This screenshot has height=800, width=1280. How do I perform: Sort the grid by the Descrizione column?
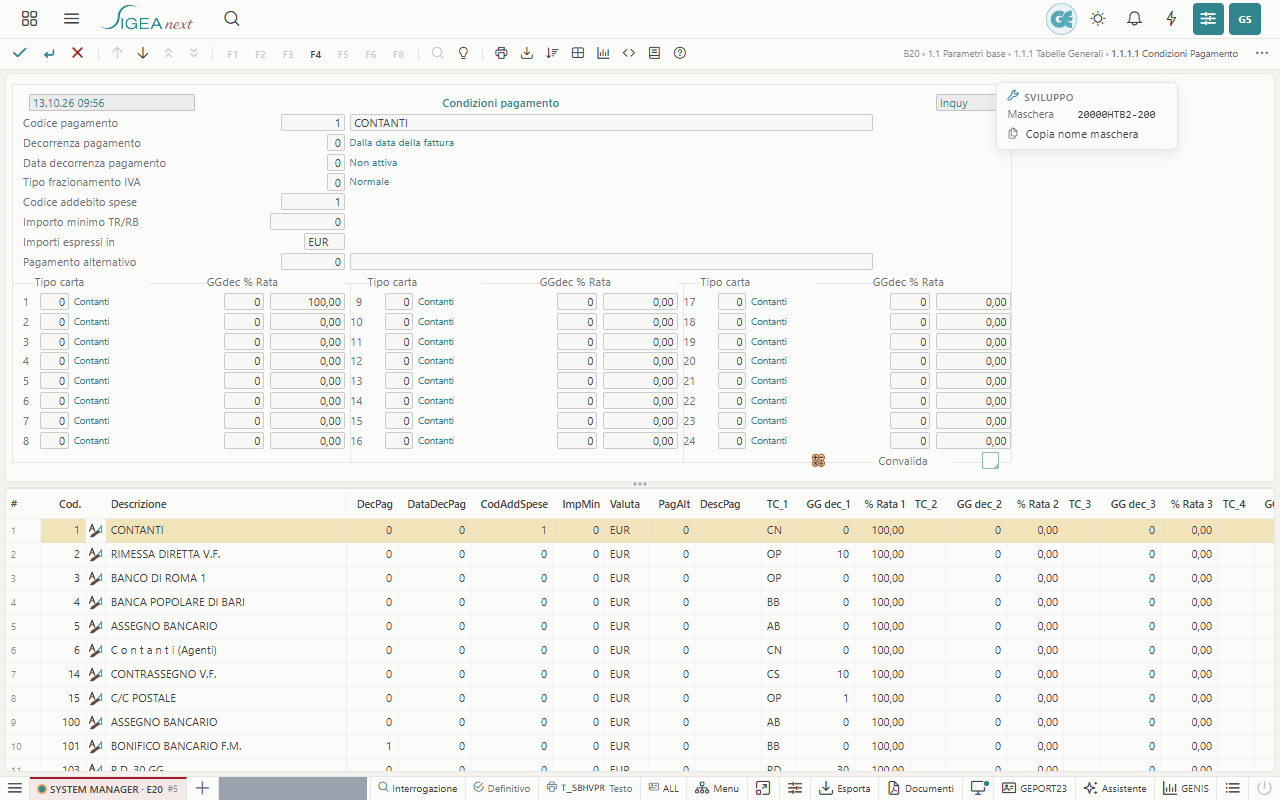[x=139, y=504]
